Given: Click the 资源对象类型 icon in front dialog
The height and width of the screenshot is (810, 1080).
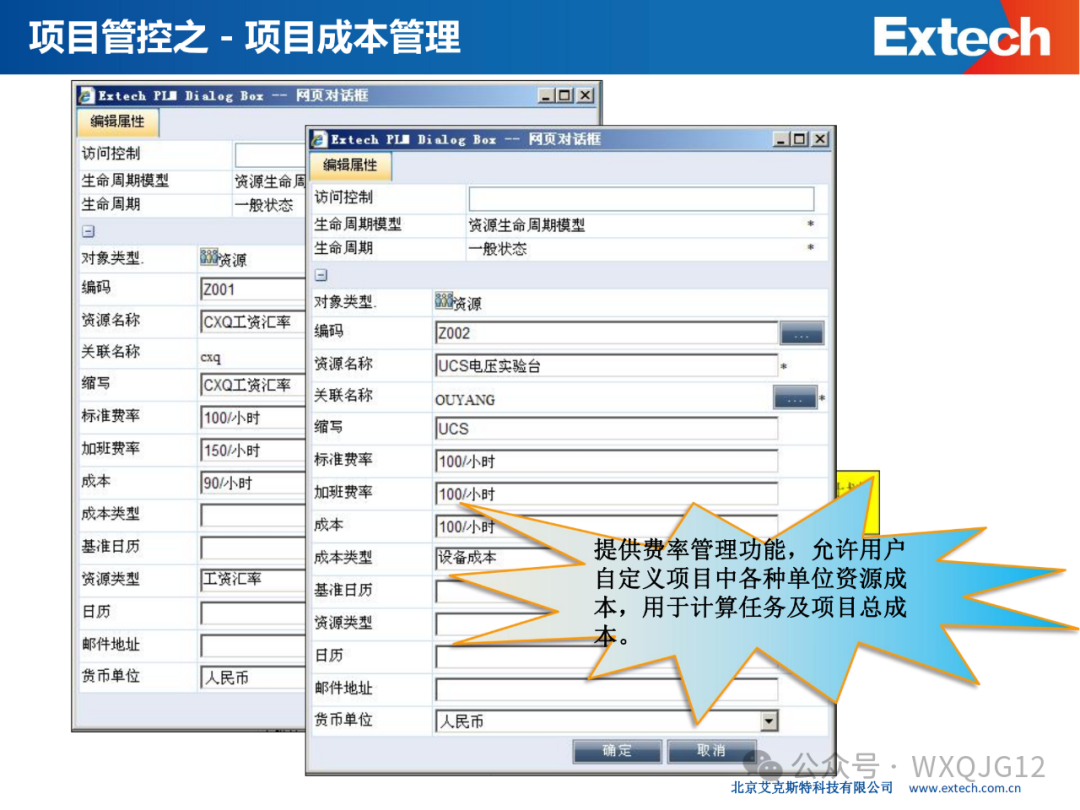Looking at the screenshot, I should coord(444,300).
